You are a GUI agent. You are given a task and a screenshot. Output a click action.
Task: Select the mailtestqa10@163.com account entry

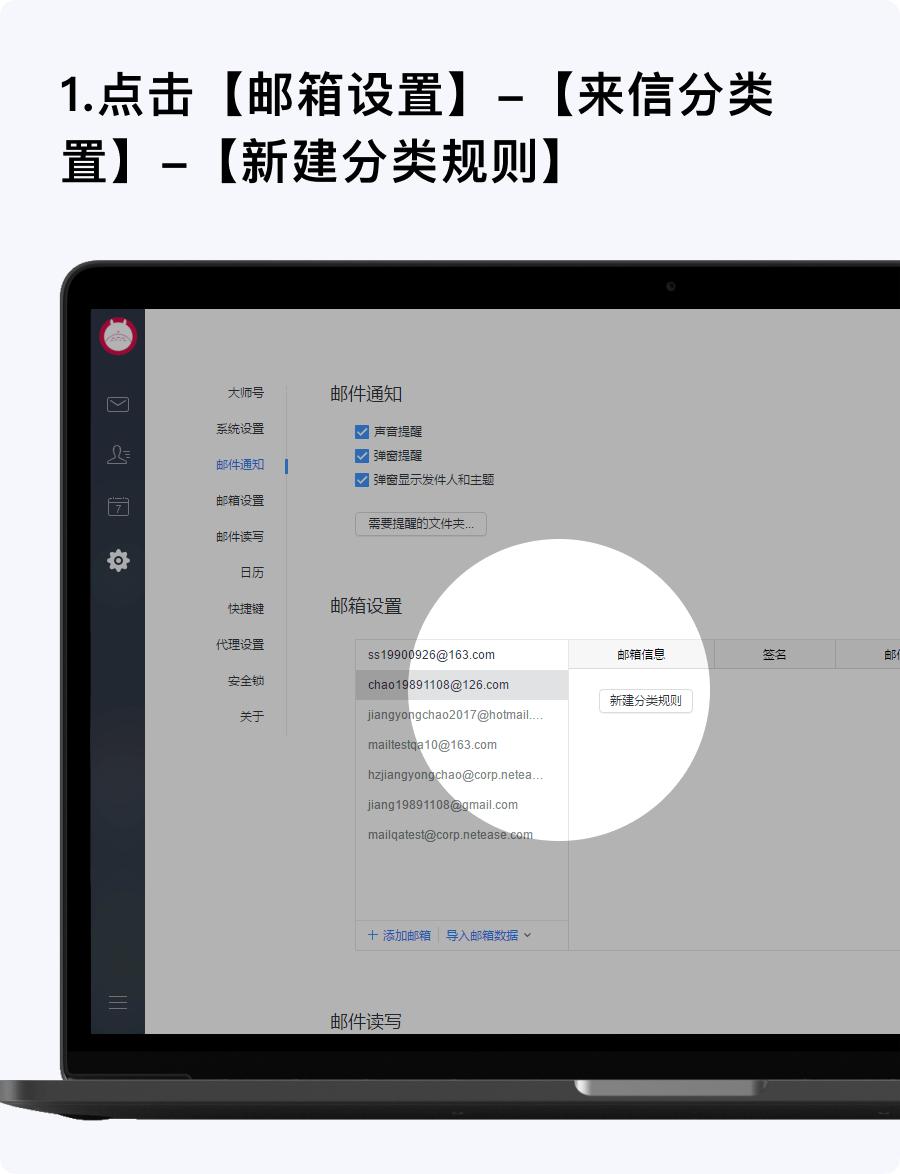[433, 745]
